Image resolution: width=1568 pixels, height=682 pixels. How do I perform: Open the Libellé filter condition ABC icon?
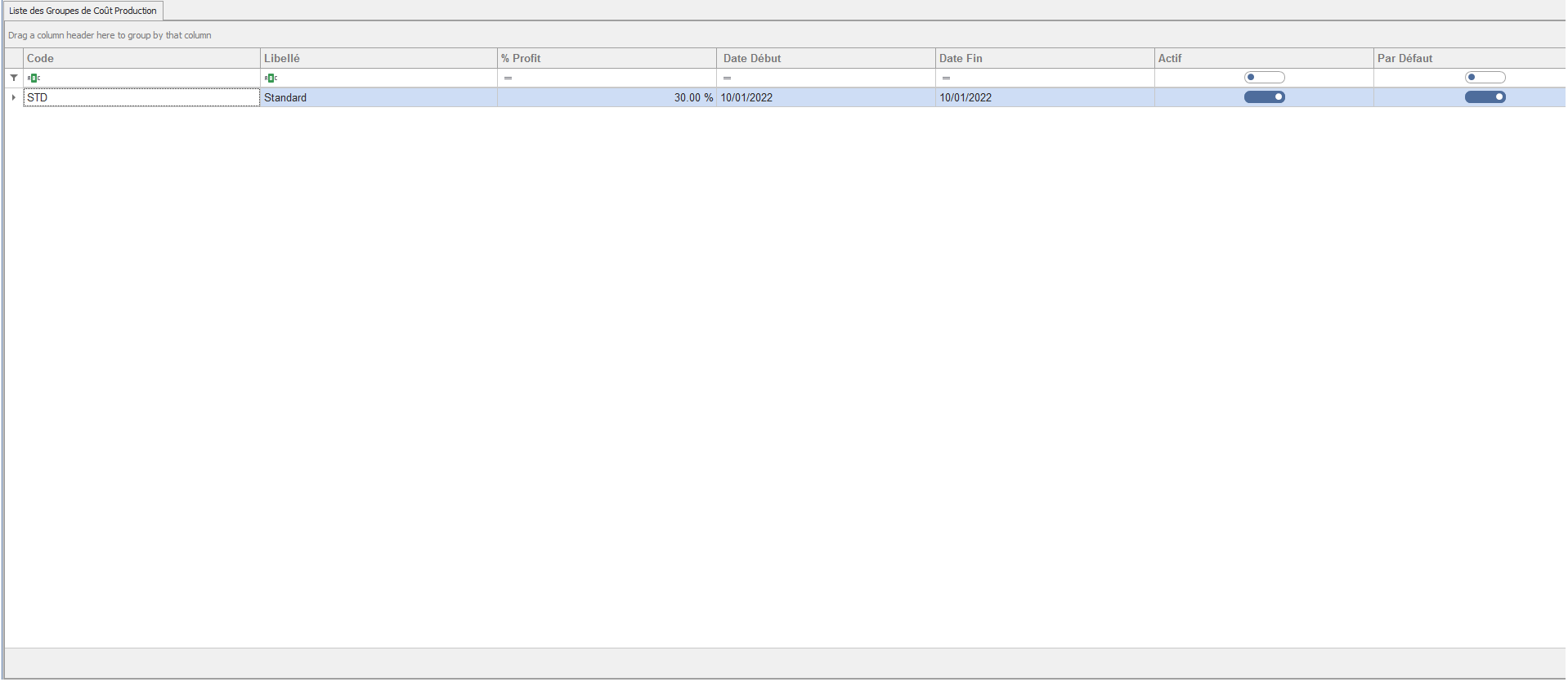[x=271, y=78]
